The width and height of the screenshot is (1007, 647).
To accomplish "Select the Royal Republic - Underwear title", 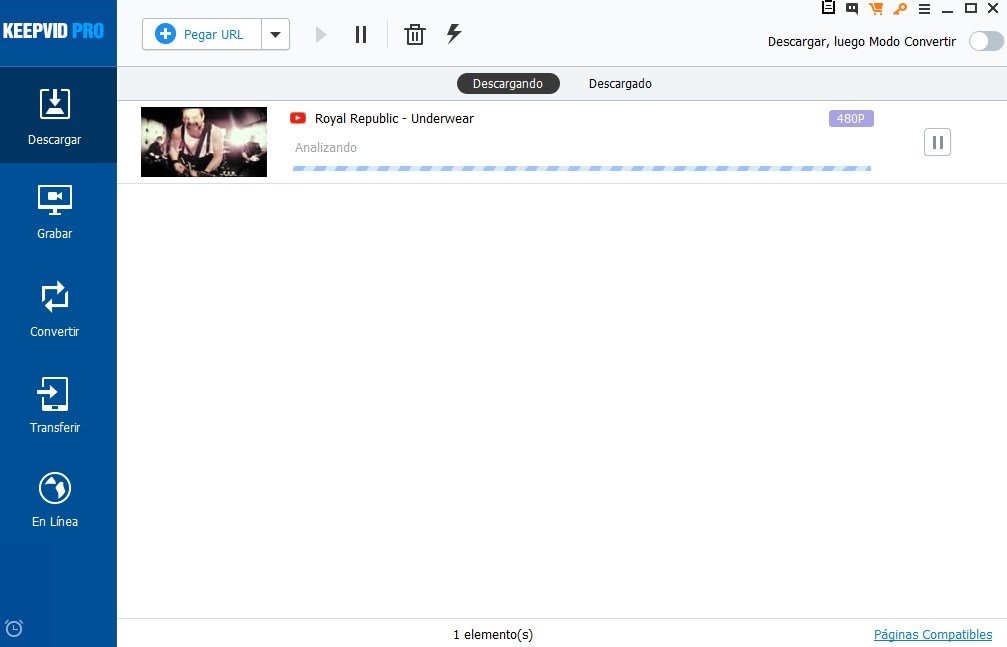I will pyautogui.click(x=394, y=118).
